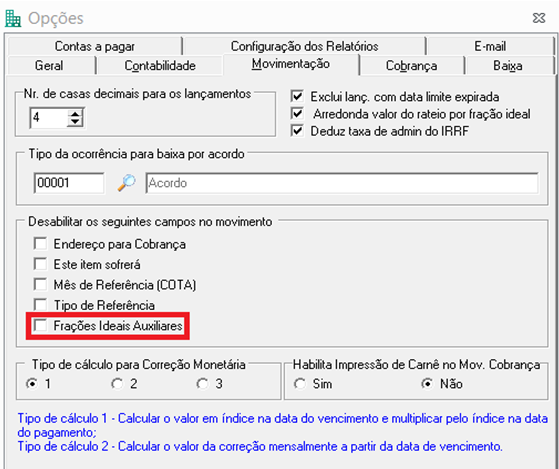Viewport: 559px width, 469px height.
Task: Click the green building app icon
Action: pyautogui.click(x=13, y=18)
